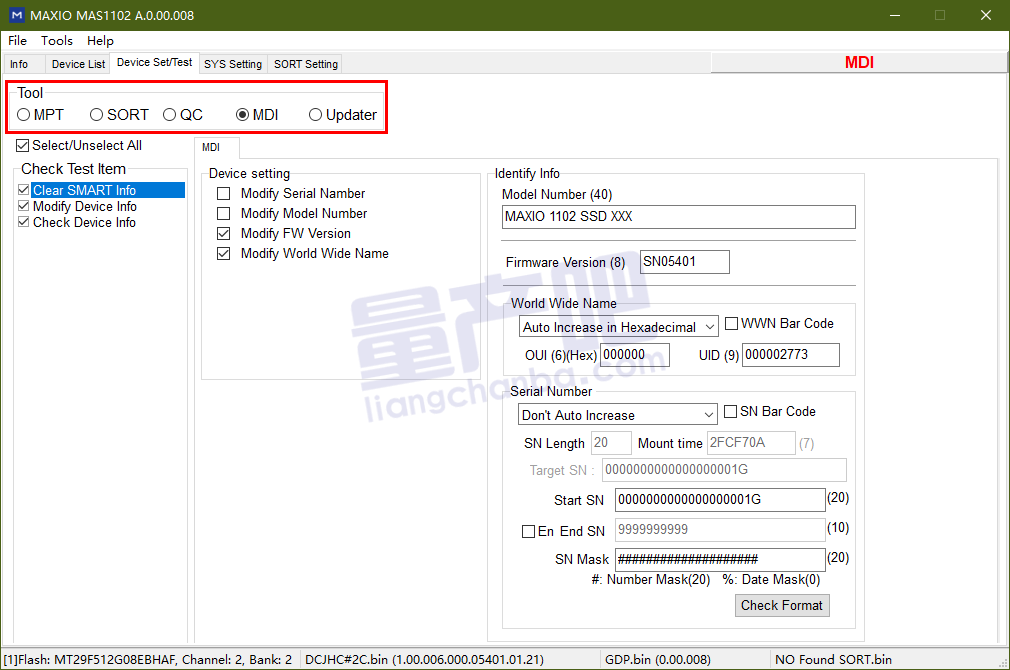Screen dimensions: 1010x670
Task: Click the GDP.bin (0.00.008) status entry
Action: tap(658, 660)
